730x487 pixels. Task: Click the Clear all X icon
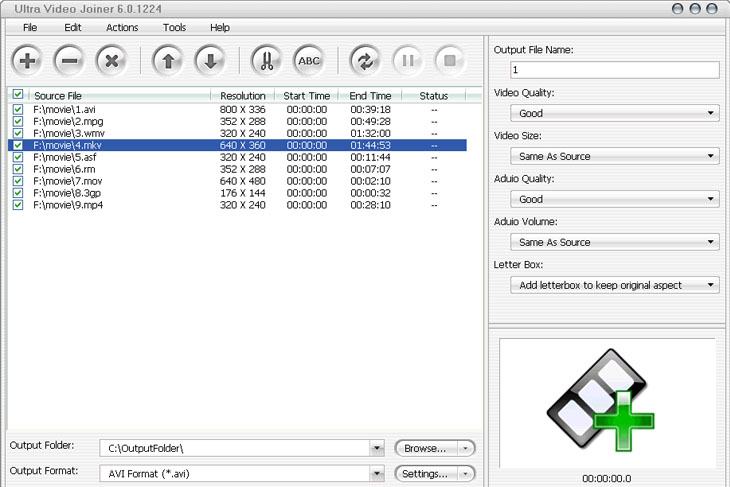click(111, 61)
